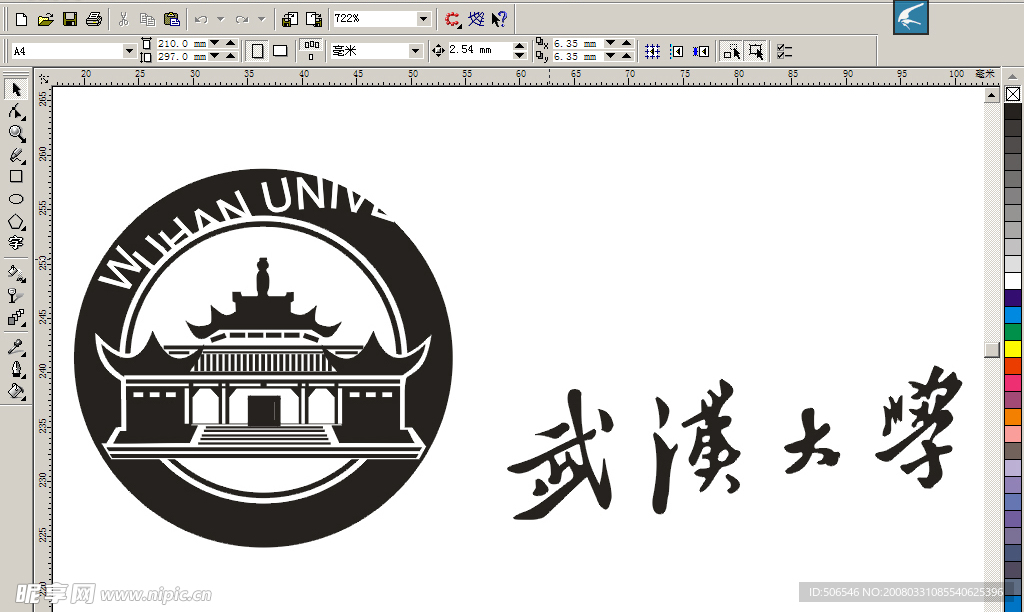Image resolution: width=1024 pixels, height=612 pixels.
Task: Undo the last action with undo arrow
Action: 201,20
